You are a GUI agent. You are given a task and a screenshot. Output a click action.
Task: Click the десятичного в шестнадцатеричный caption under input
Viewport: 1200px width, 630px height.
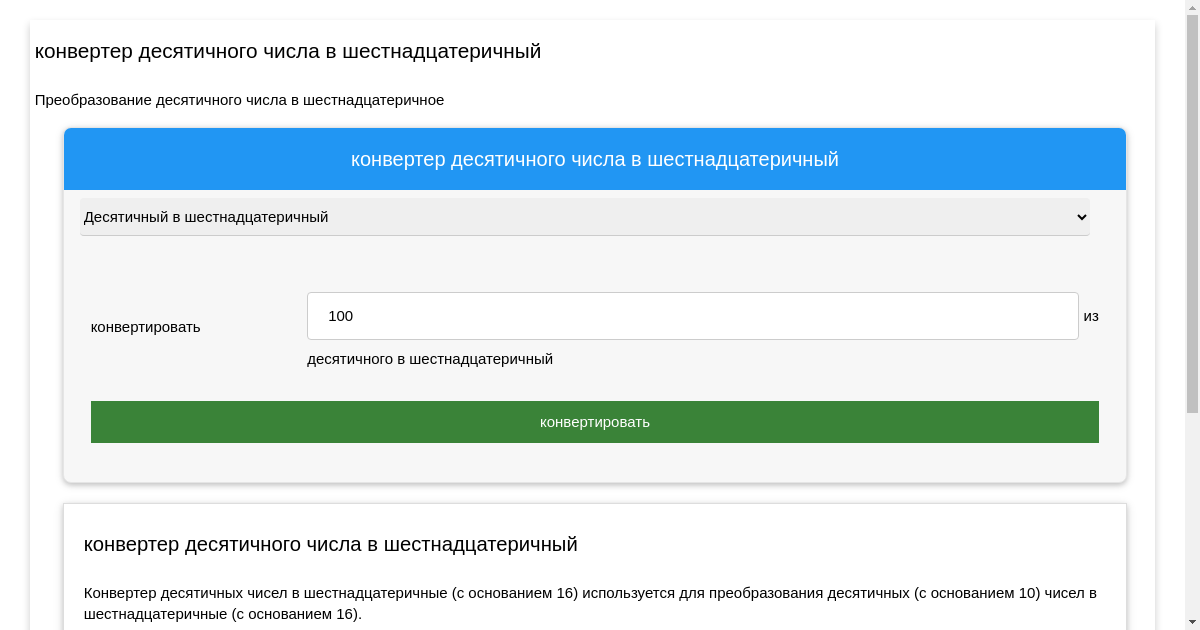click(430, 359)
